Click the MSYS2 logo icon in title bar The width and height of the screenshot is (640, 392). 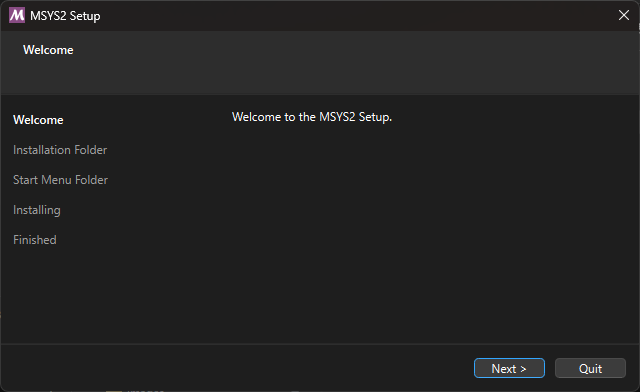(17, 16)
